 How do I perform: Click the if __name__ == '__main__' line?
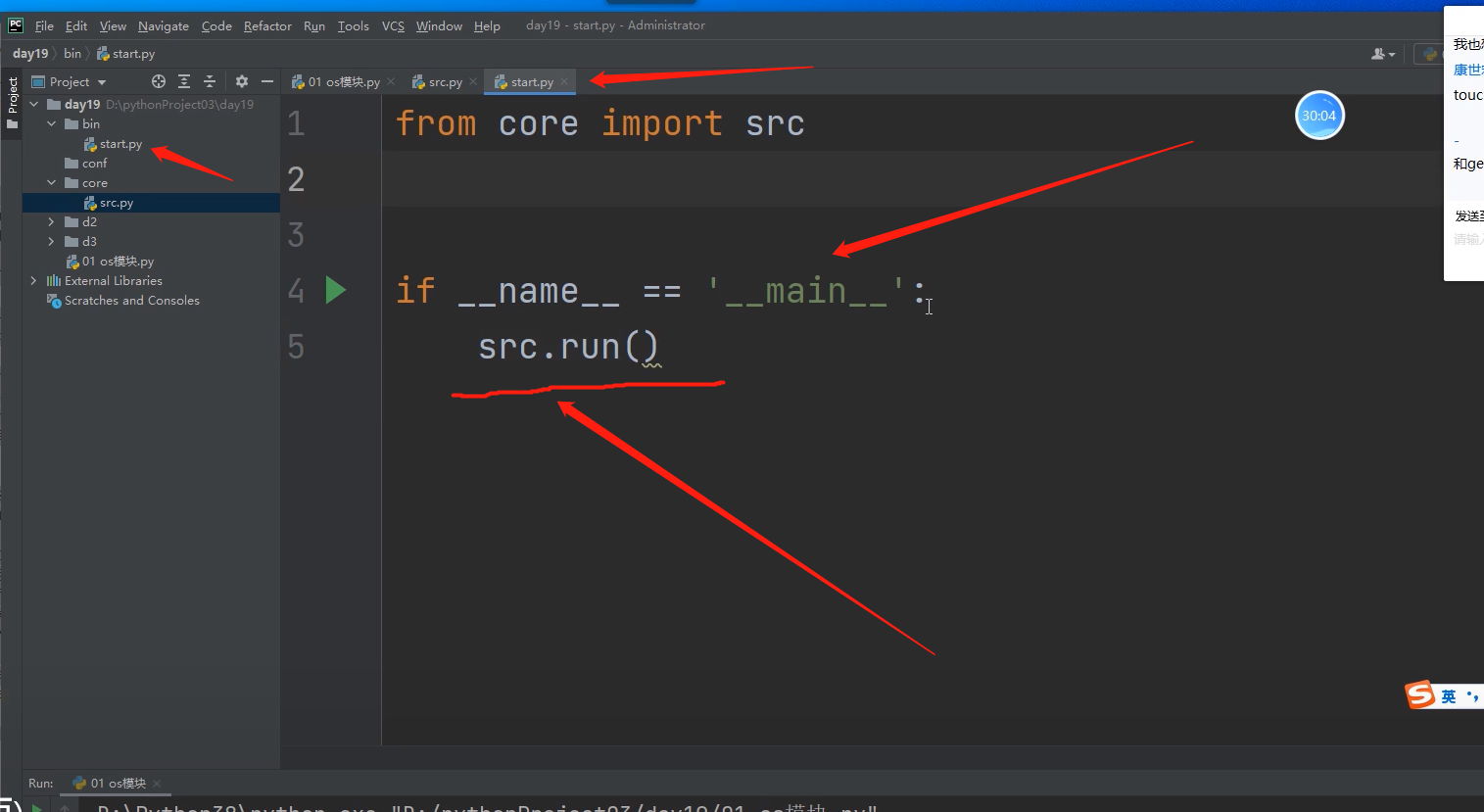[660, 291]
